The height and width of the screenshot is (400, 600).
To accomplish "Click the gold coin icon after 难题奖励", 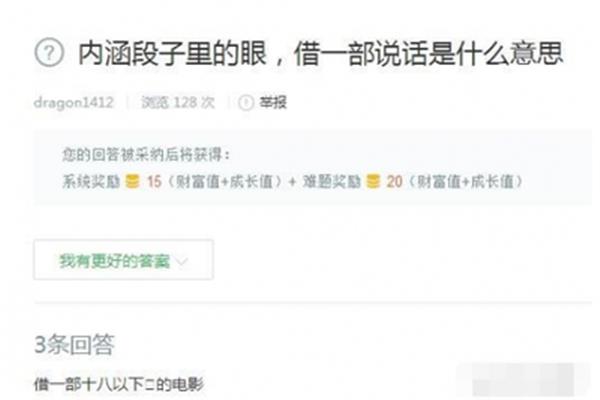I will [x=373, y=181].
